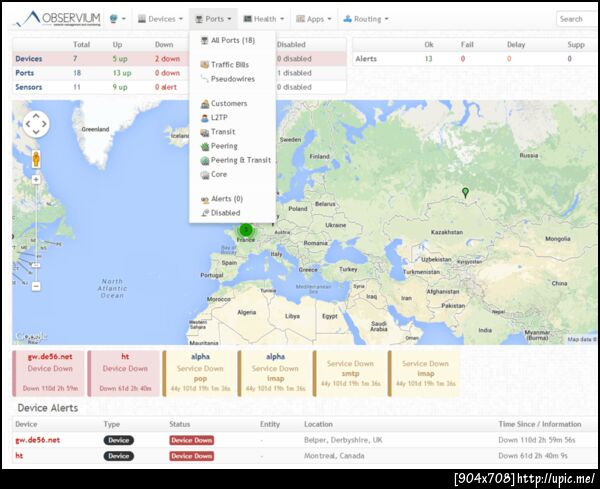This screenshot has width=600, height=489.
Task: Open the Ports summary link
Action: coord(24,73)
